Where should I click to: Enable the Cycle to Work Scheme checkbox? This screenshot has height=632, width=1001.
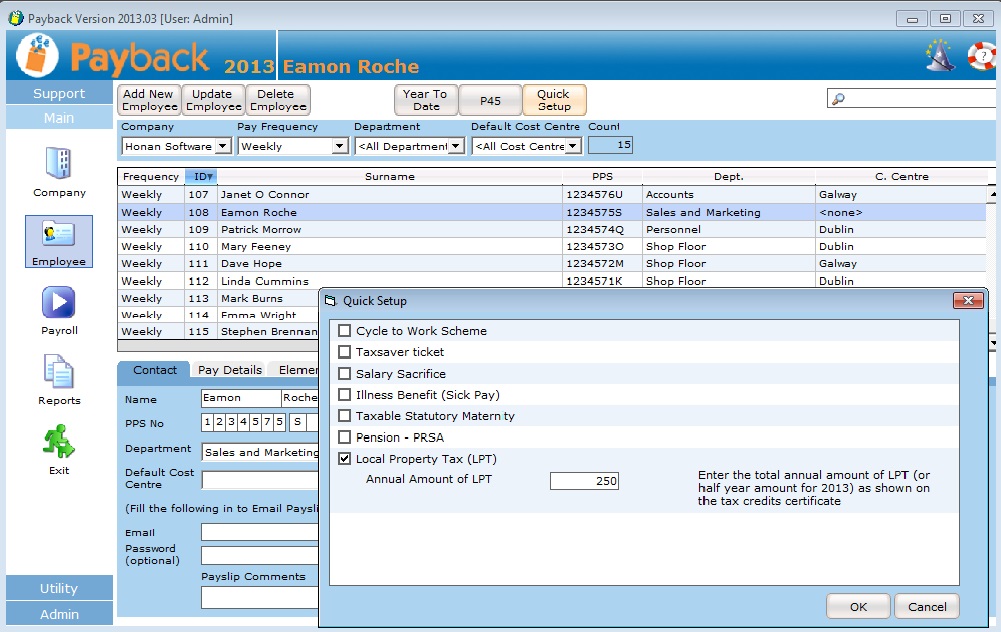pos(345,331)
